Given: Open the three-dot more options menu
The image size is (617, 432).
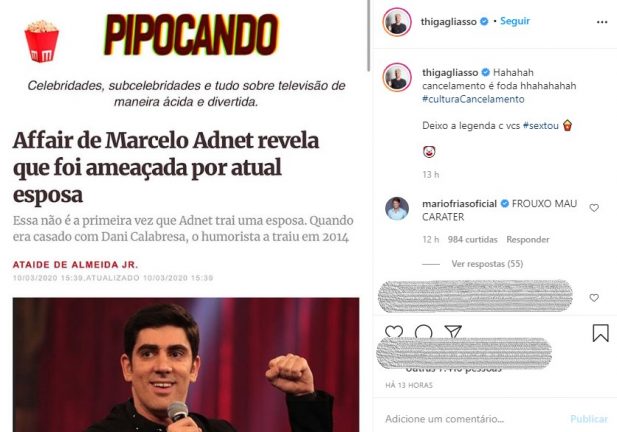Looking at the screenshot, I should (x=602, y=22).
